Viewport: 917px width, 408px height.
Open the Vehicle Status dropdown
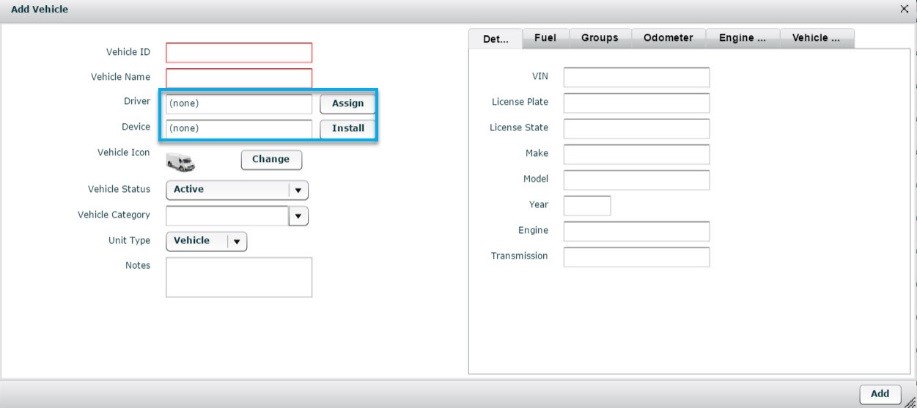[237, 189]
